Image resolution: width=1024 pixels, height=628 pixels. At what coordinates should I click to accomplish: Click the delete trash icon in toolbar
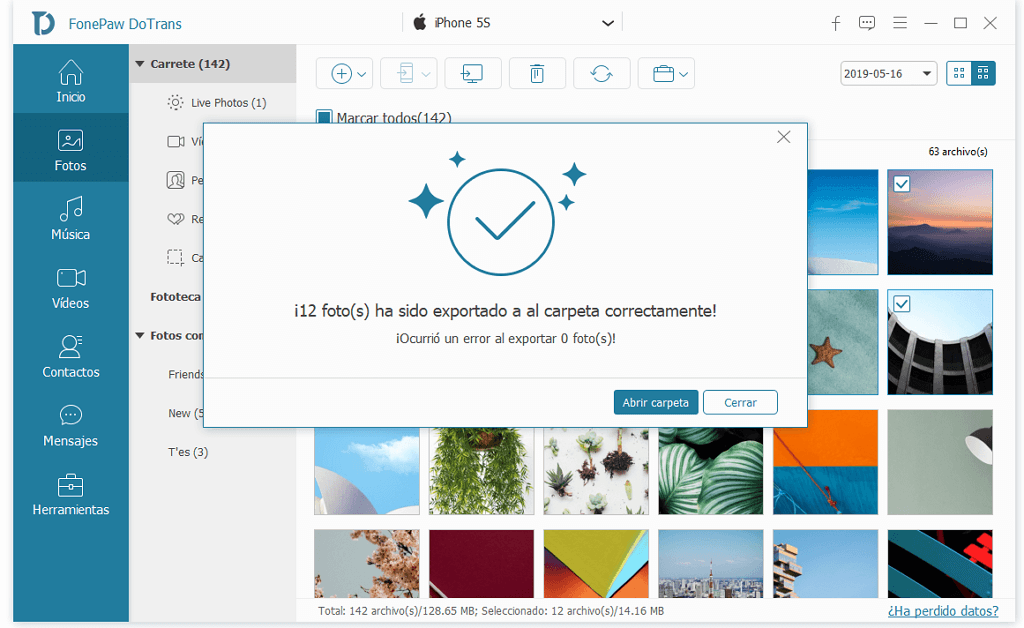537,73
